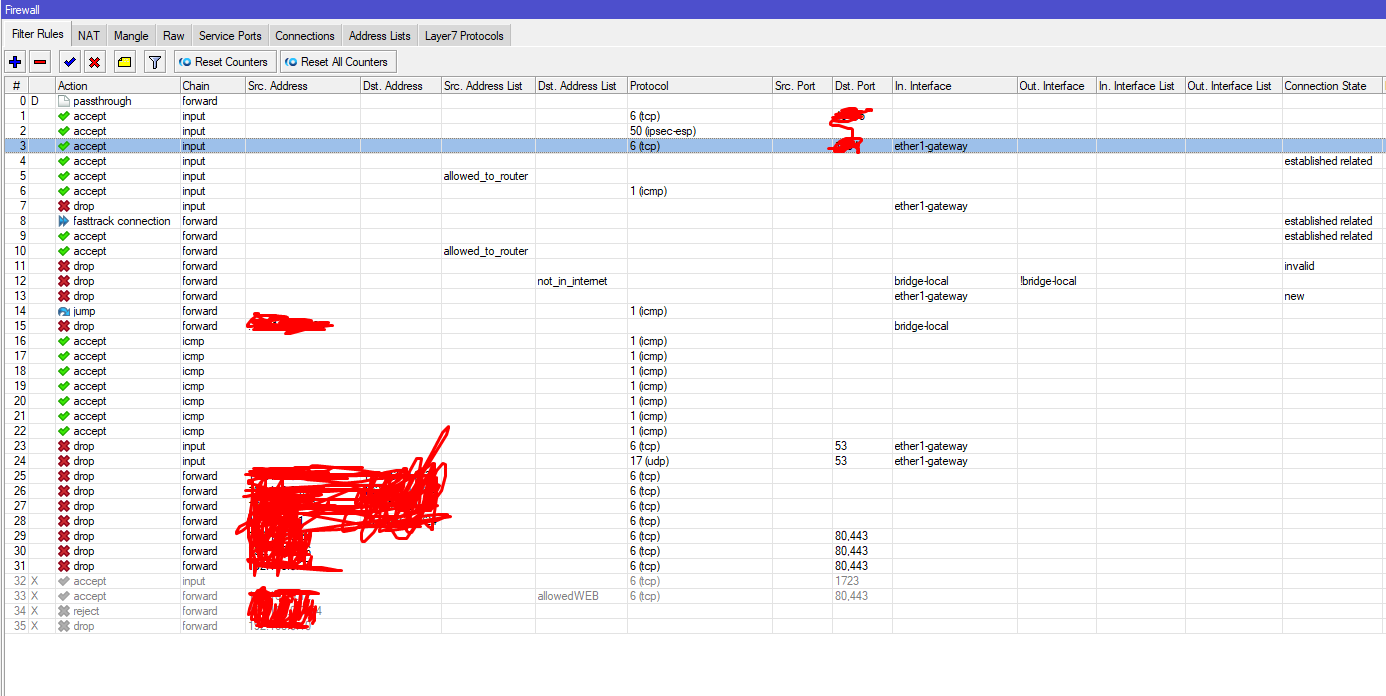1386x696 pixels.
Task: Click the Connection State column header
Action: coord(1325,86)
